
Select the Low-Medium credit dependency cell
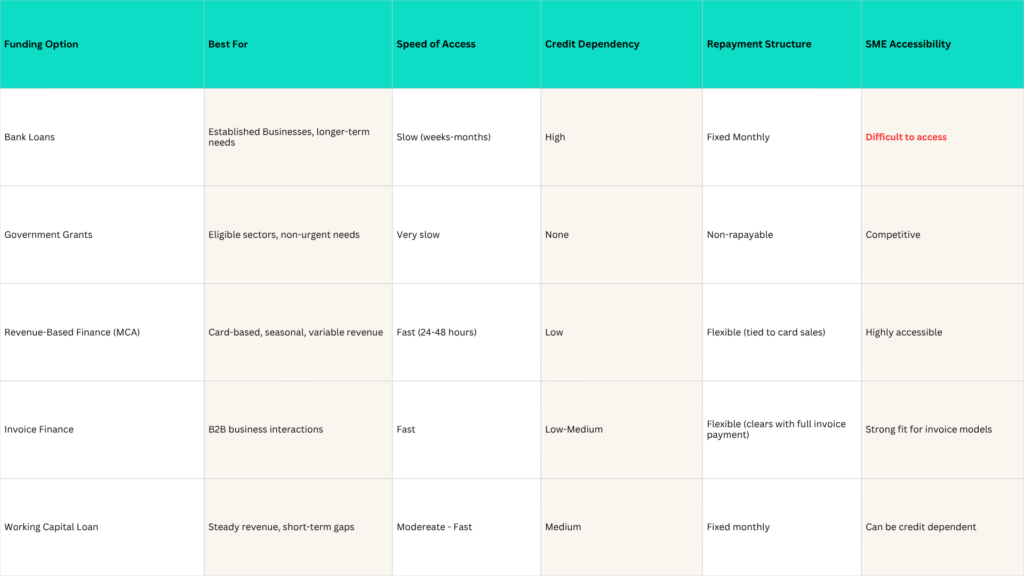coord(574,429)
